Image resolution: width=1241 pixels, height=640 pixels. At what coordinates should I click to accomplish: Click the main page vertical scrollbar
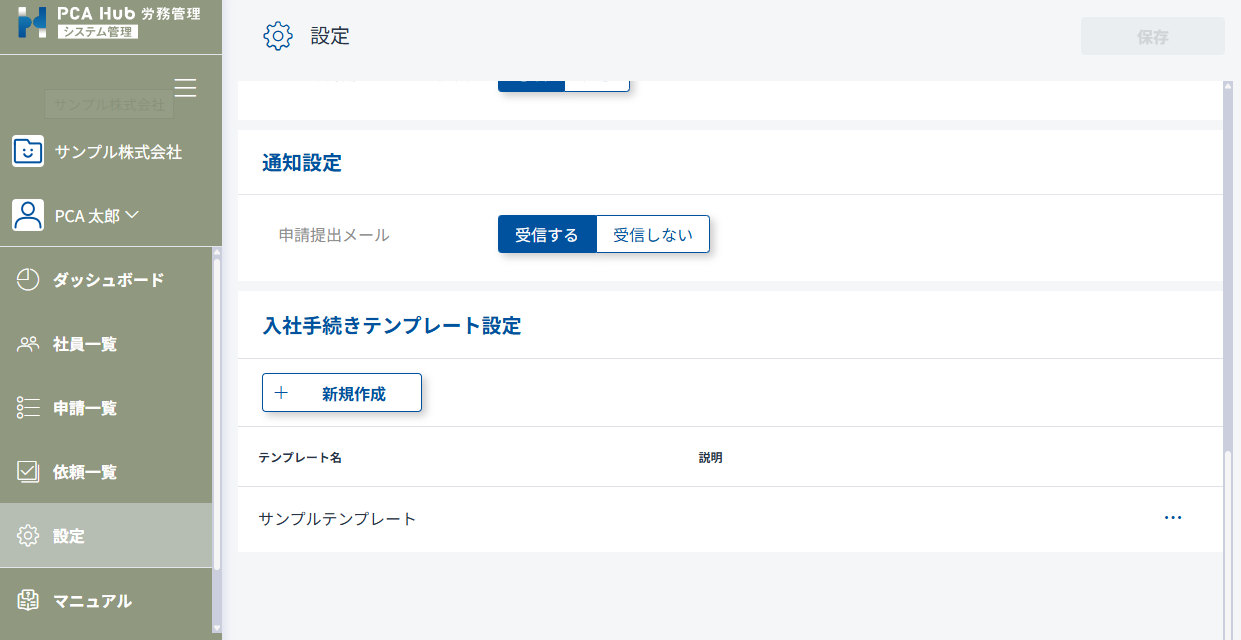click(1229, 300)
